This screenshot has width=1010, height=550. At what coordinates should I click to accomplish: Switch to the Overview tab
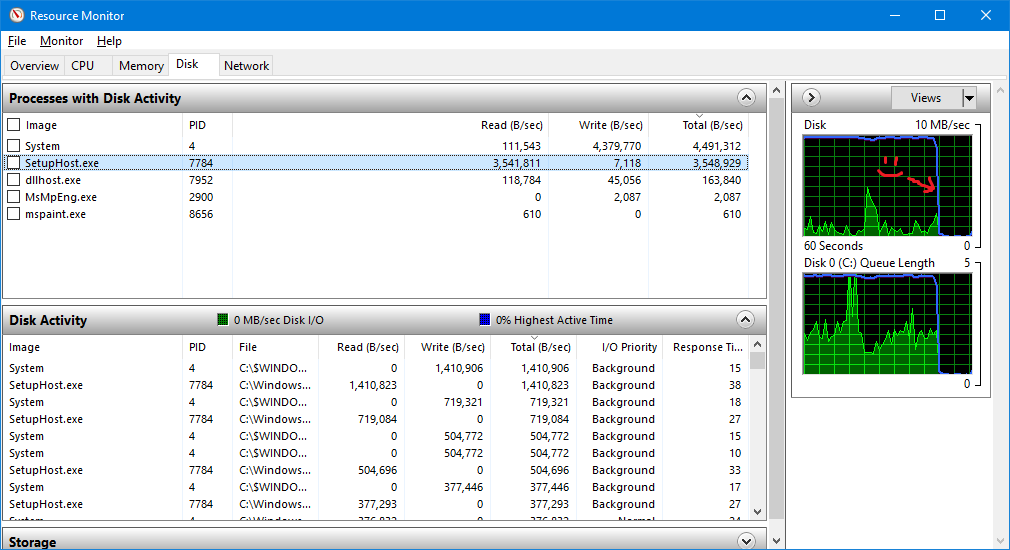(34, 66)
